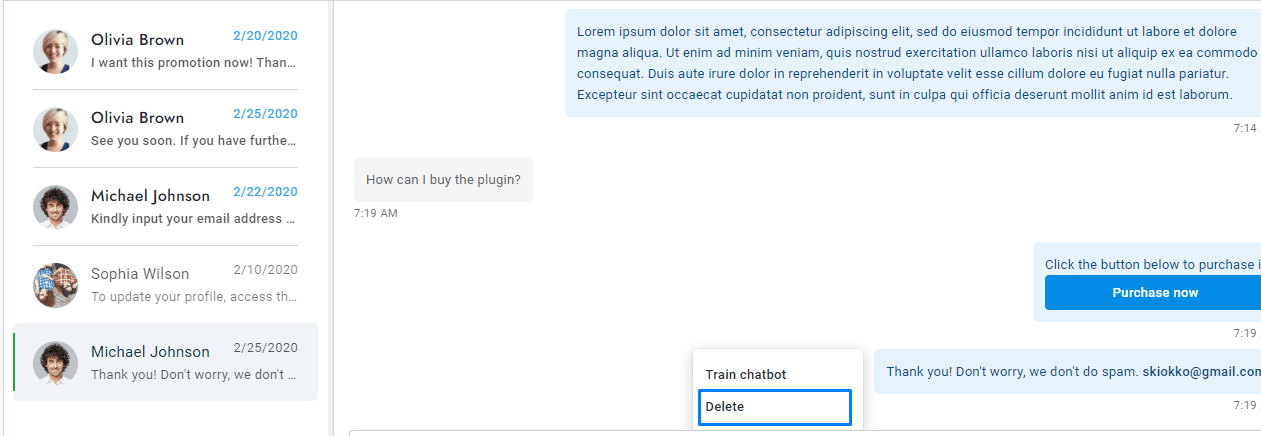The image size is (1261, 436).
Task: Click avatar of highlighted Michael Johnson chat
Action: coord(56,363)
